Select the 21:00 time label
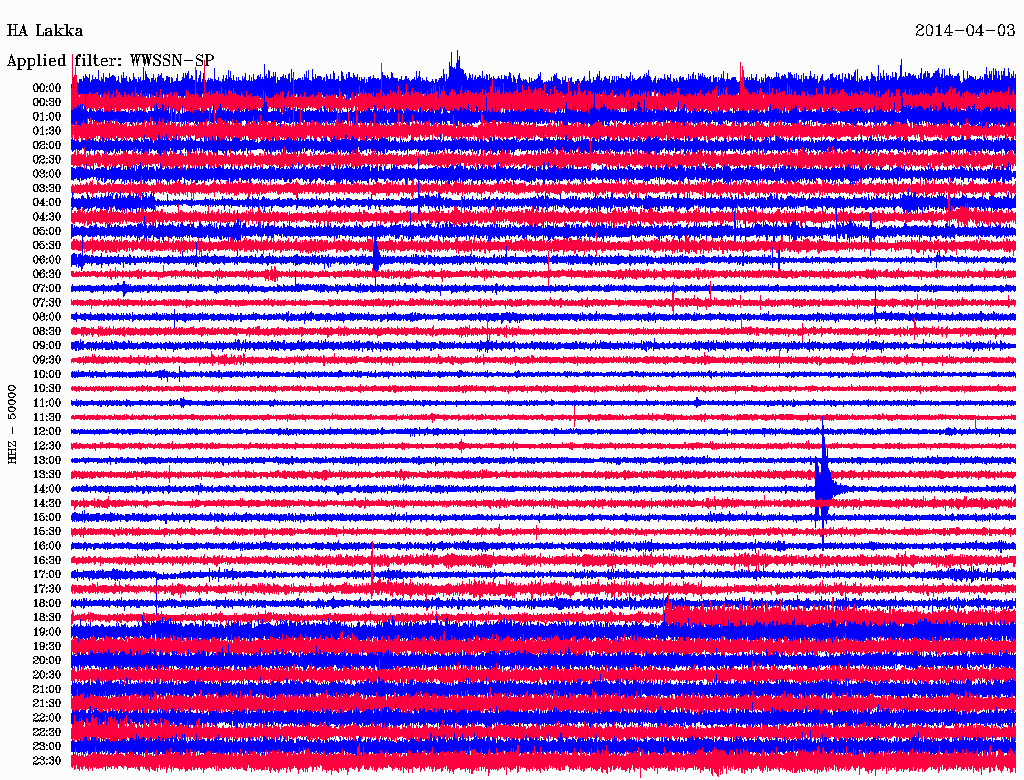Viewport: 1024px width, 780px height. pos(47,689)
